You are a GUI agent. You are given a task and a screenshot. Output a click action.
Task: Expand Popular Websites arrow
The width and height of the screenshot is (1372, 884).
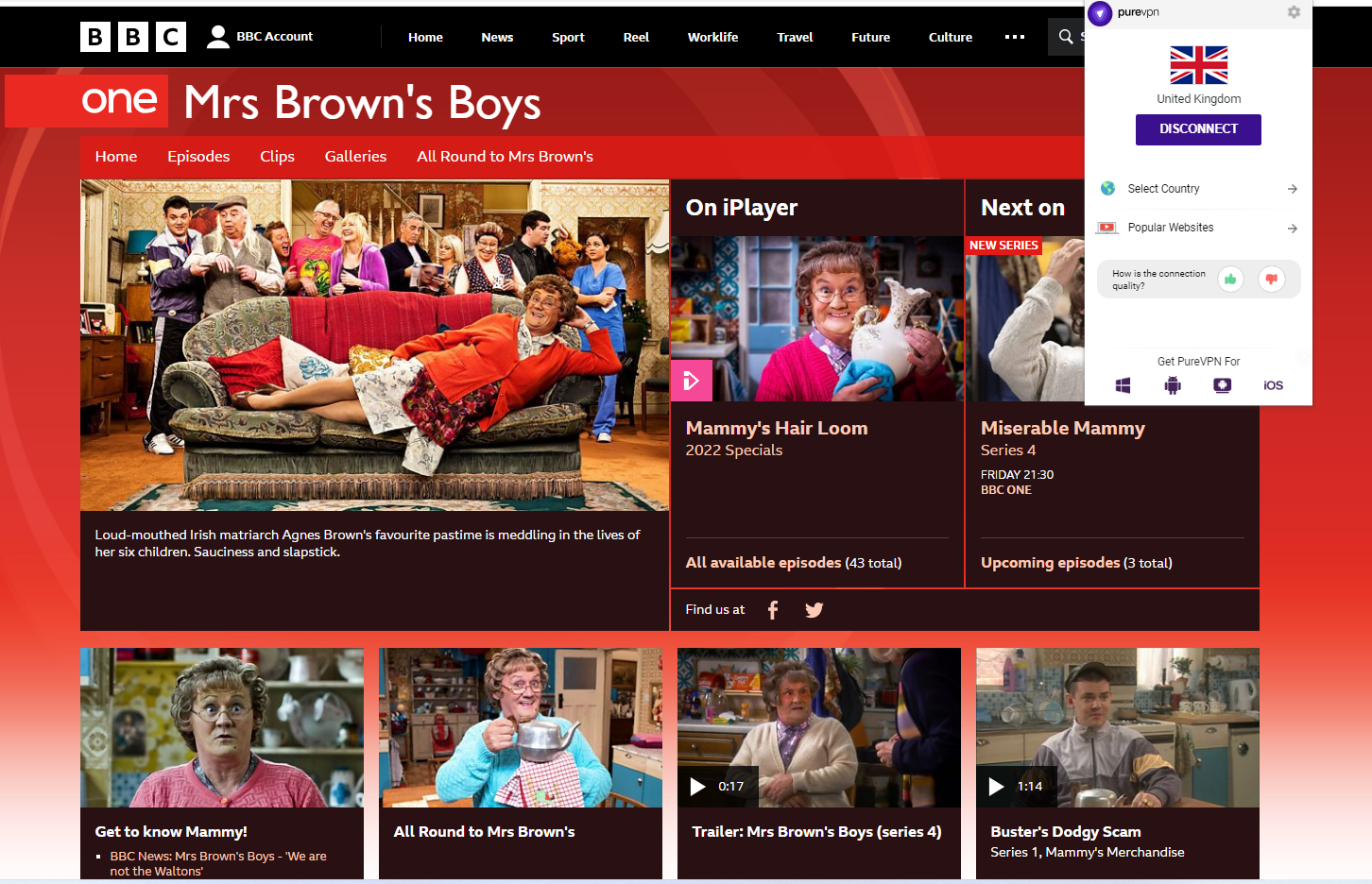pos(1293,229)
